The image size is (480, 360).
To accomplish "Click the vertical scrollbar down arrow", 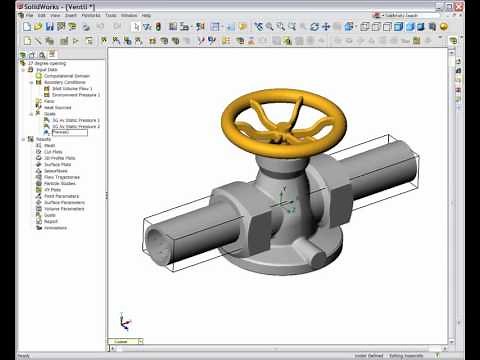I will 452,342.
